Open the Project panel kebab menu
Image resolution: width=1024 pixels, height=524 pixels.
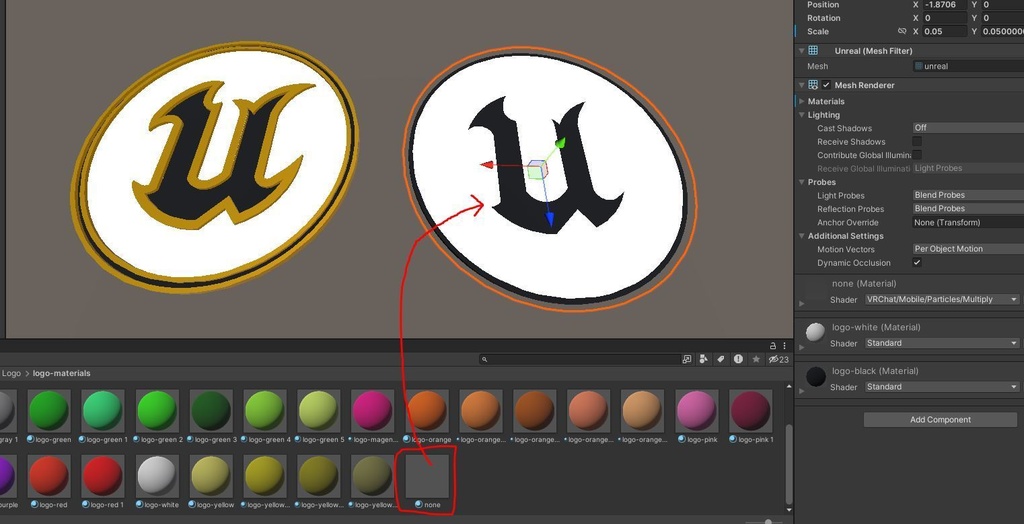[x=784, y=346]
